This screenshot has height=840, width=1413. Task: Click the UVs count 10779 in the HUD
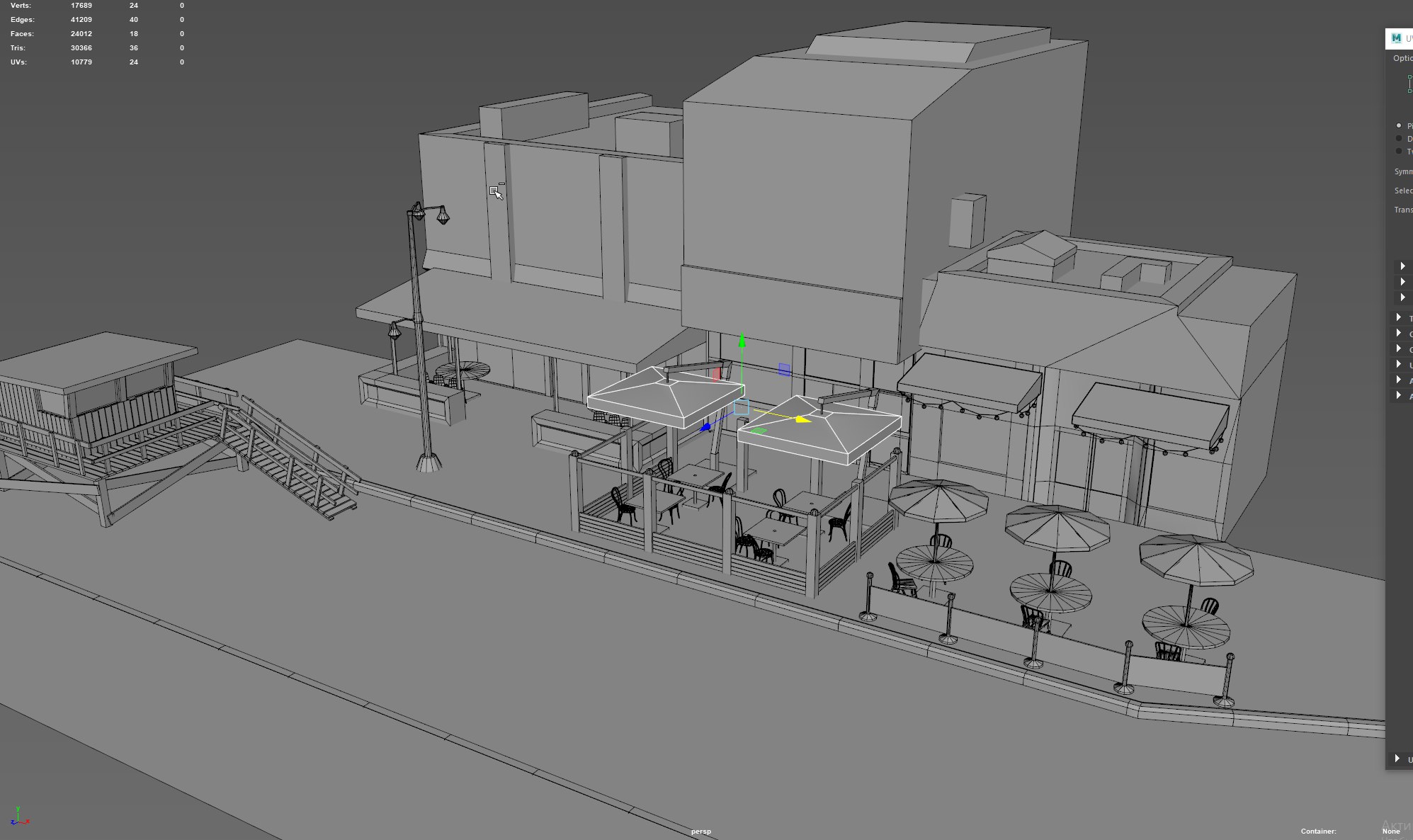click(x=81, y=62)
